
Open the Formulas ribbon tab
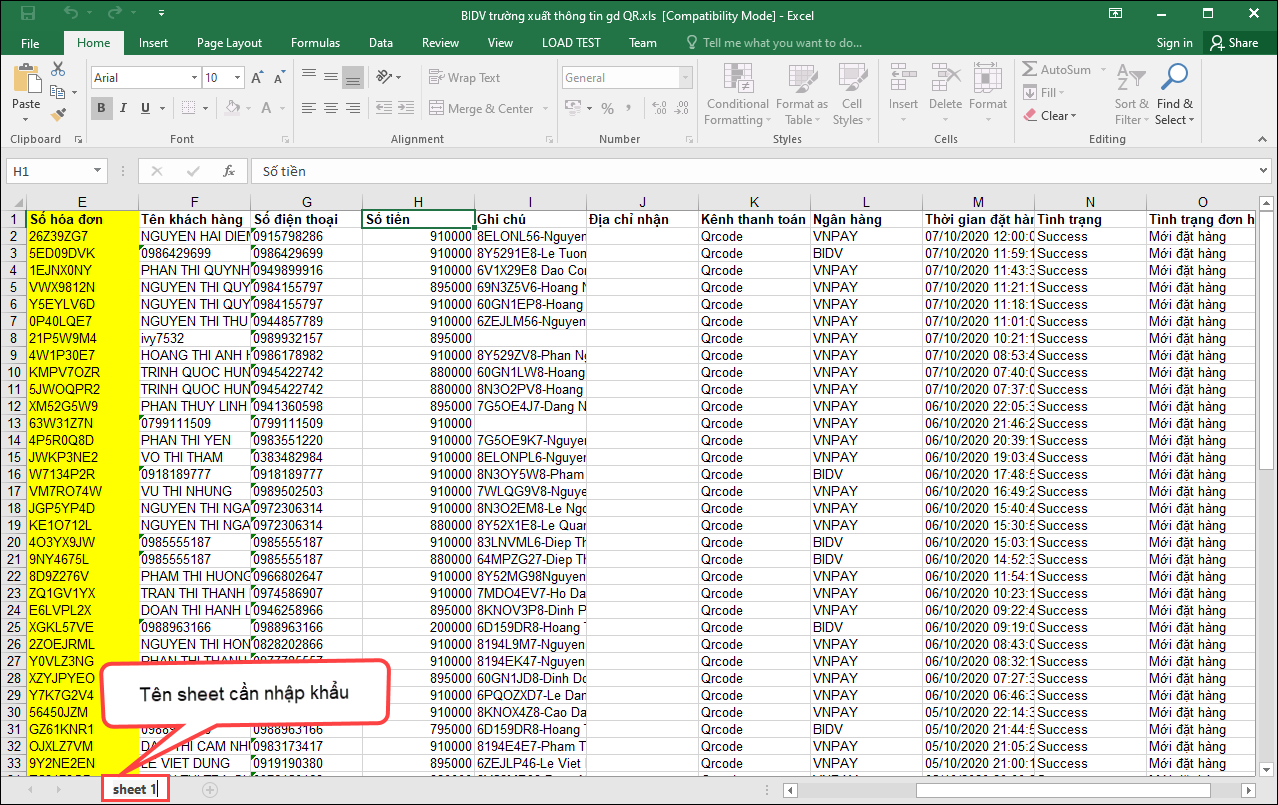click(315, 43)
